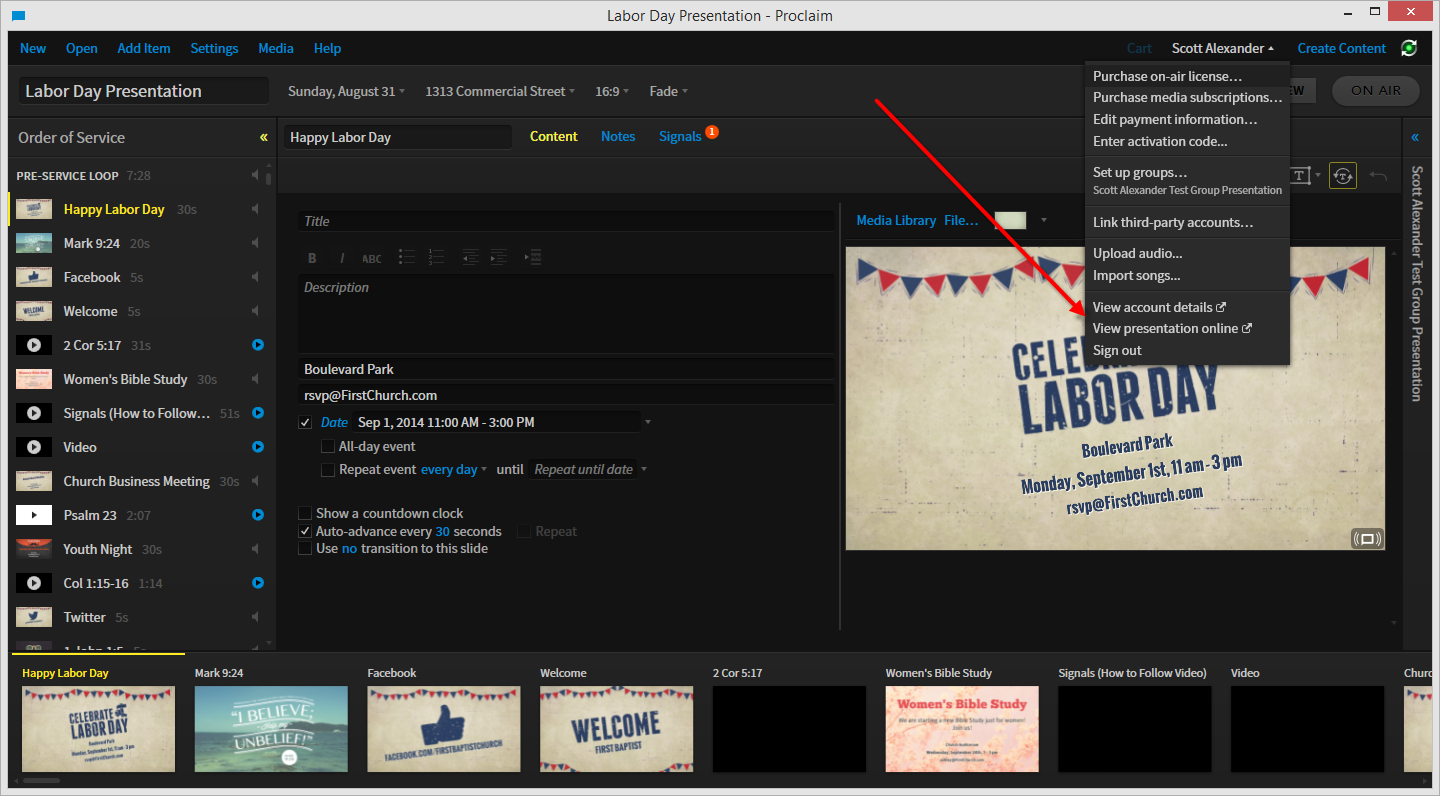Click the sync status icon beside Create Content

pyautogui.click(x=1409, y=48)
